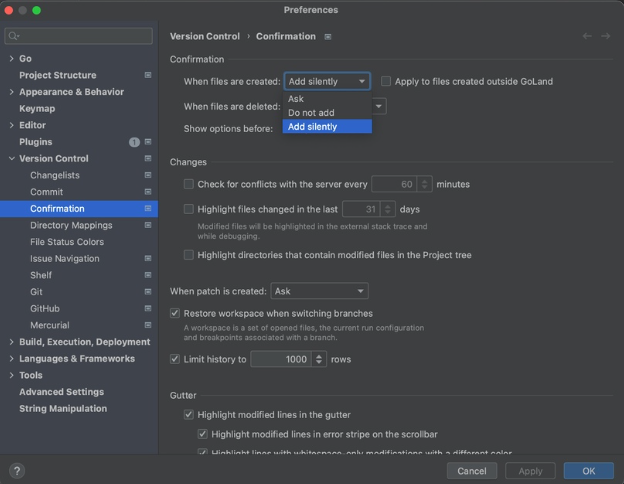624x484 pixels.
Task: Click the OK button
Action: point(588,470)
